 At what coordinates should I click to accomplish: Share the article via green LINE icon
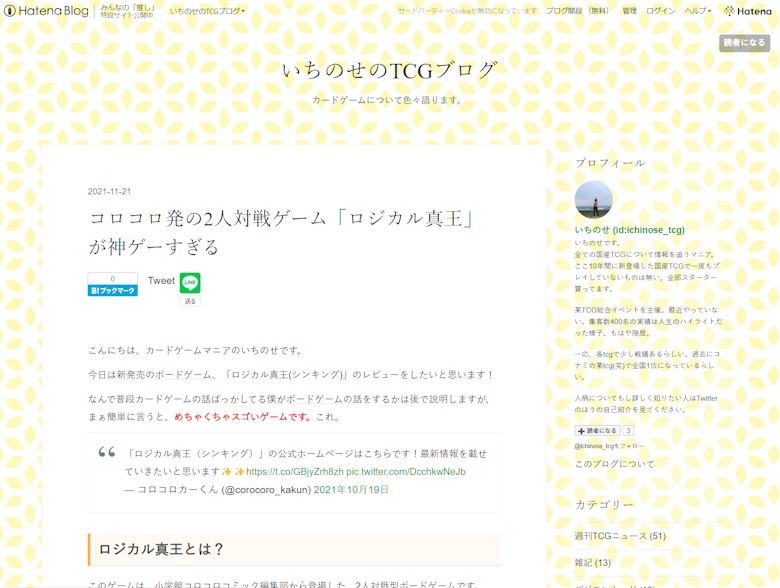190,283
